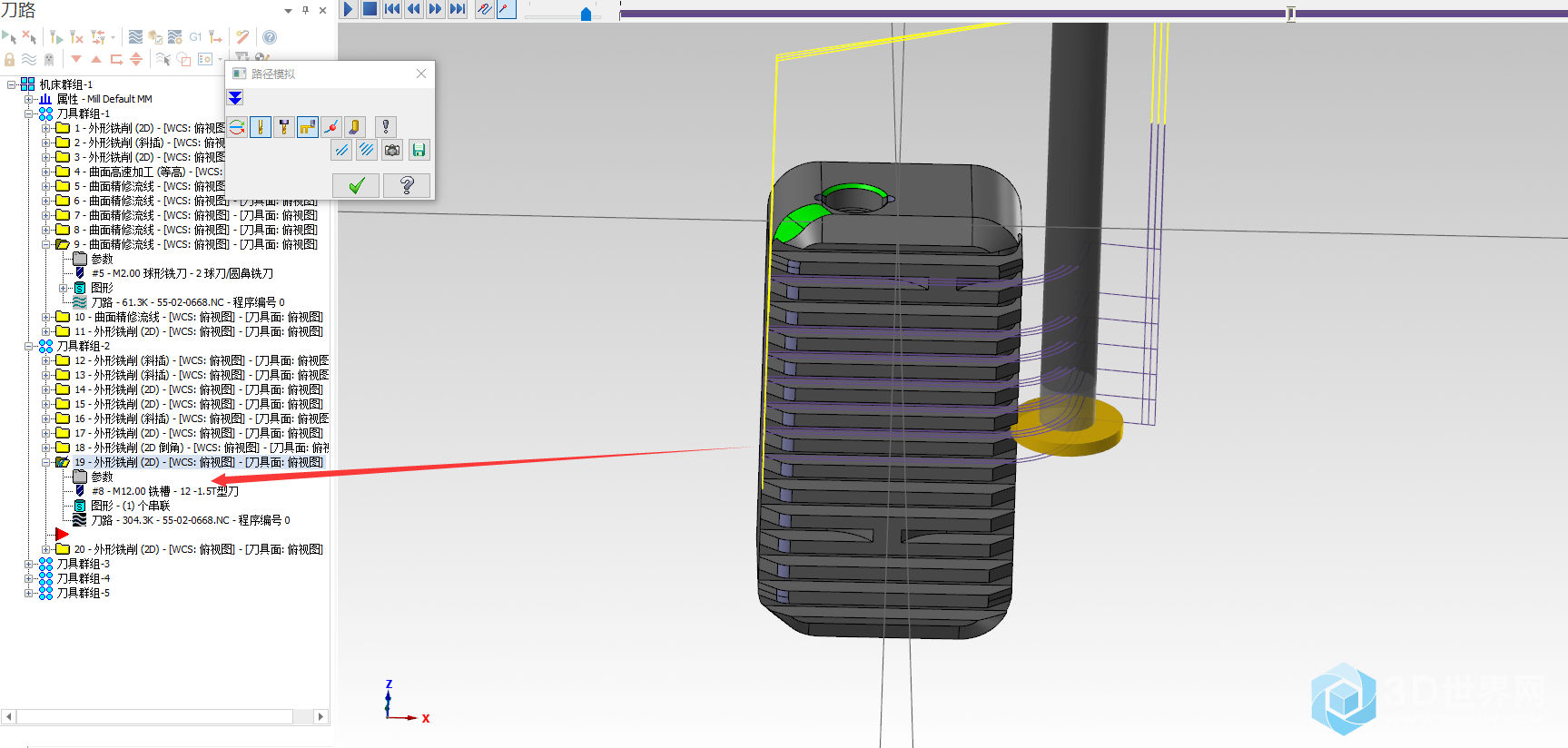Collapse 机床群组-1 tree node
Image resolution: width=1568 pixels, height=748 pixels.
pos(11,84)
